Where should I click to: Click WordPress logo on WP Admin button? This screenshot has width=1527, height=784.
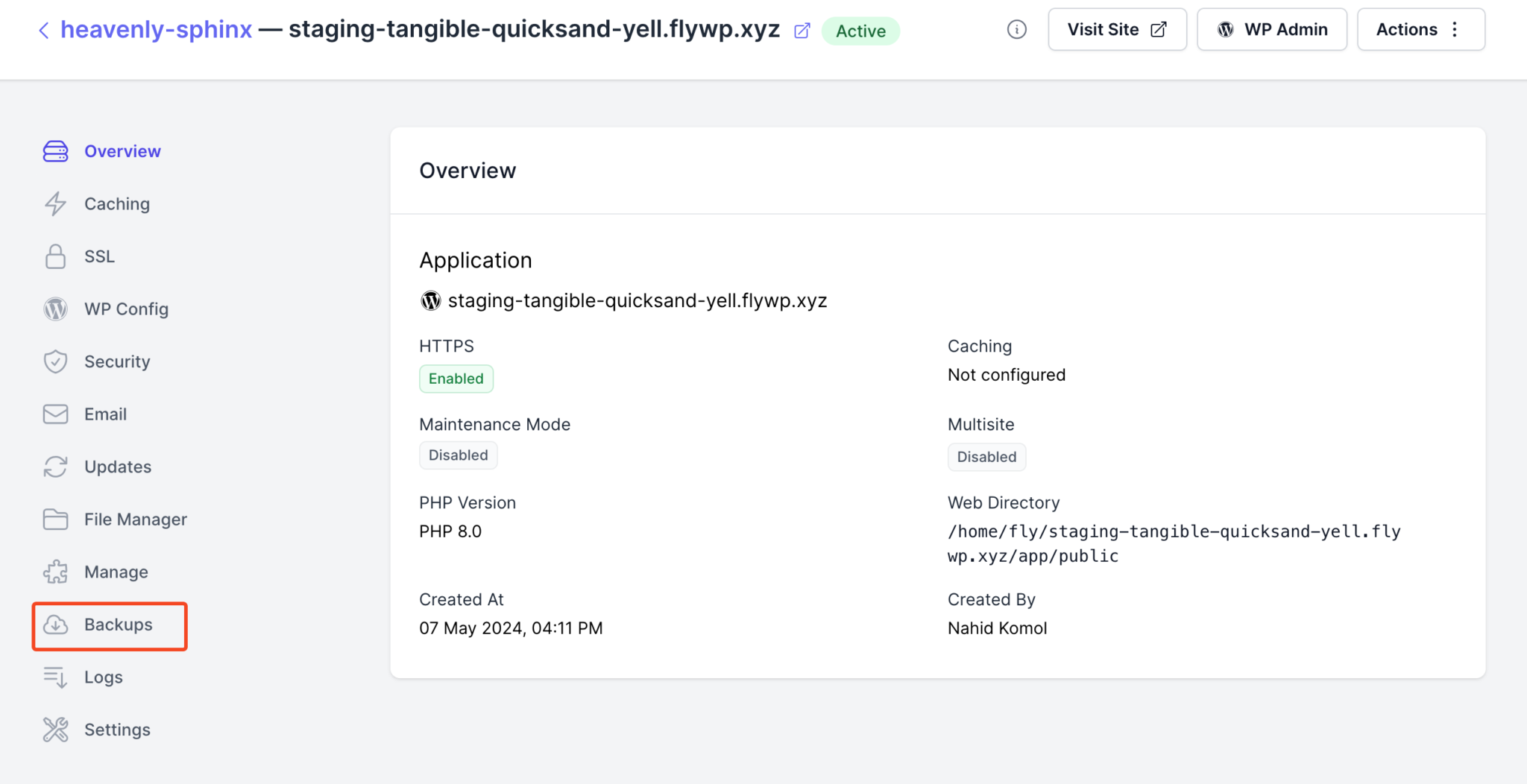coord(1225,29)
